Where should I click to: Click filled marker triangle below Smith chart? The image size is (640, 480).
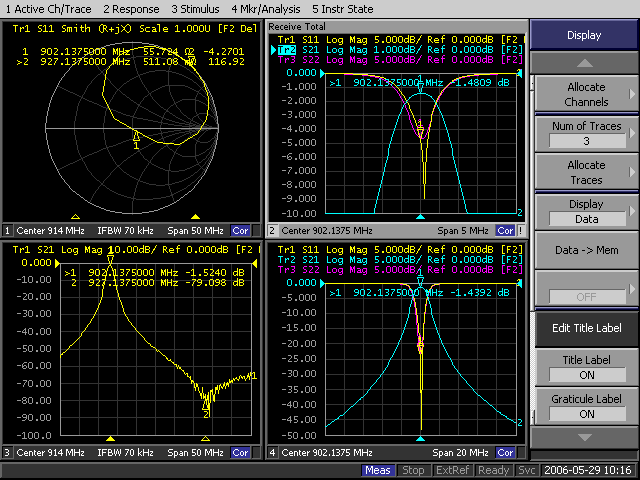pos(196,217)
